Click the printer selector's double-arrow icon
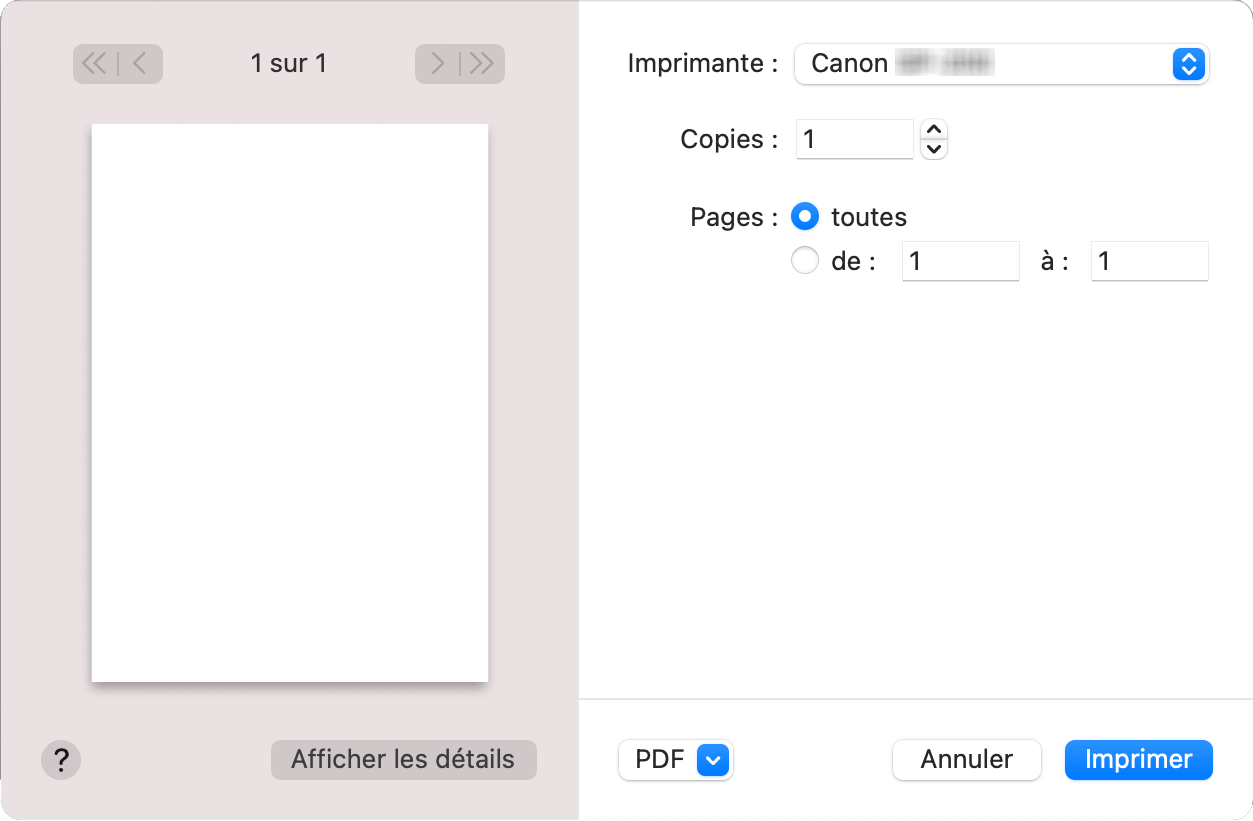The width and height of the screenshot is (1253, 821). pos(1188,64)
